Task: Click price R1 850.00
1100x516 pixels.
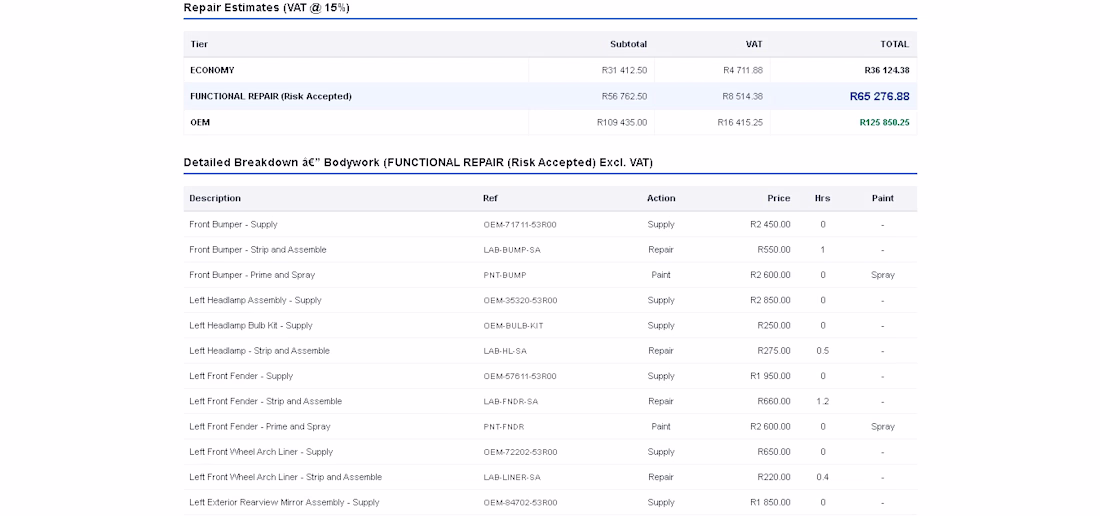Action: pyautogui.click(x=770, y=502)
